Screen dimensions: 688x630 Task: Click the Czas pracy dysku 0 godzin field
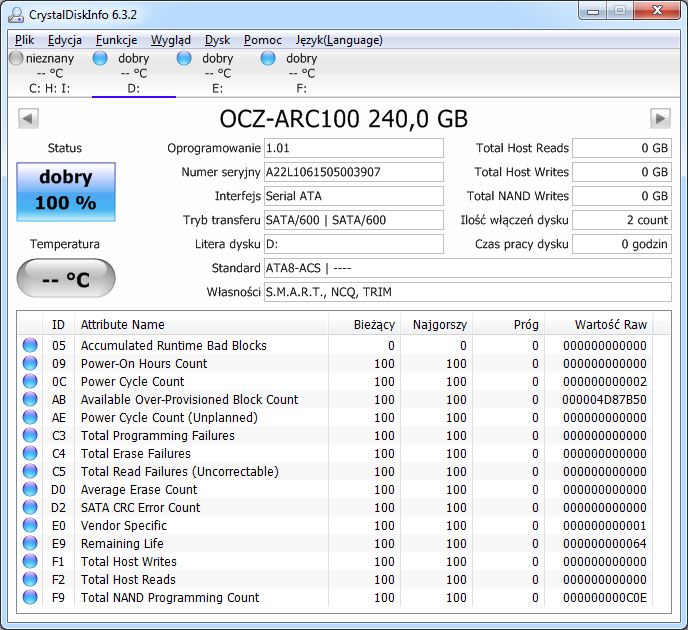[x=622, y=244]
